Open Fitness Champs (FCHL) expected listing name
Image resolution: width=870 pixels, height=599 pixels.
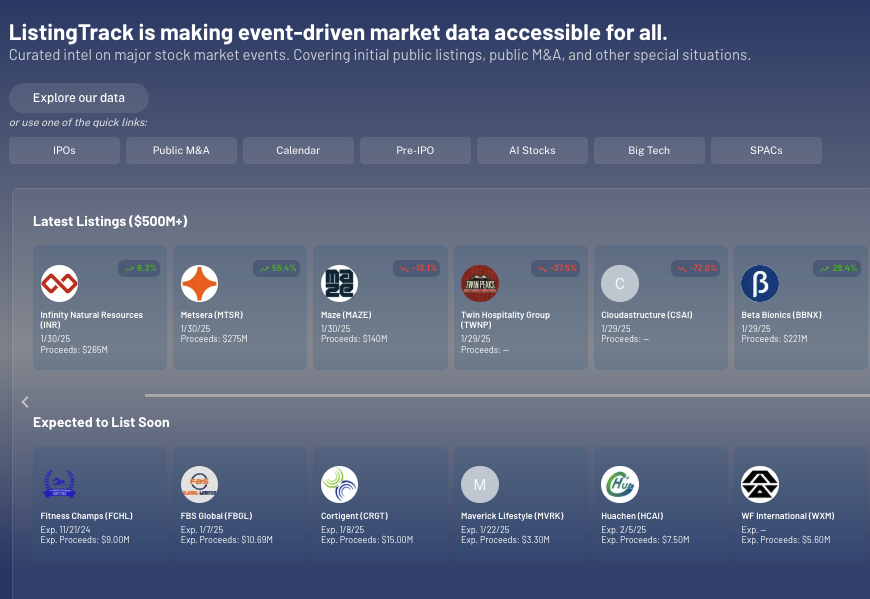pyautogui.click(x=87, y=516)
